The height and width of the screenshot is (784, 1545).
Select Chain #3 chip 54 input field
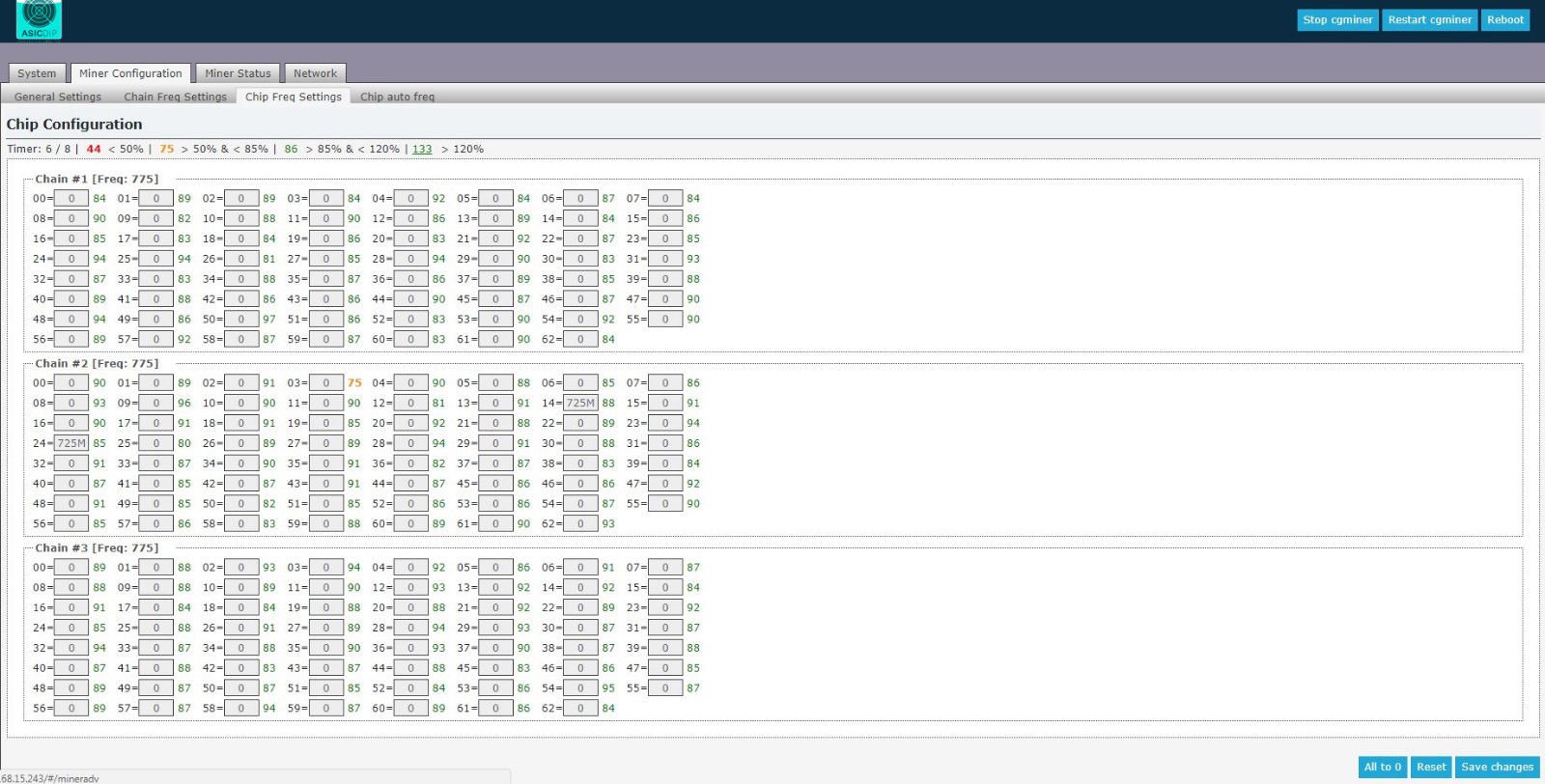[x=580, y=687]
